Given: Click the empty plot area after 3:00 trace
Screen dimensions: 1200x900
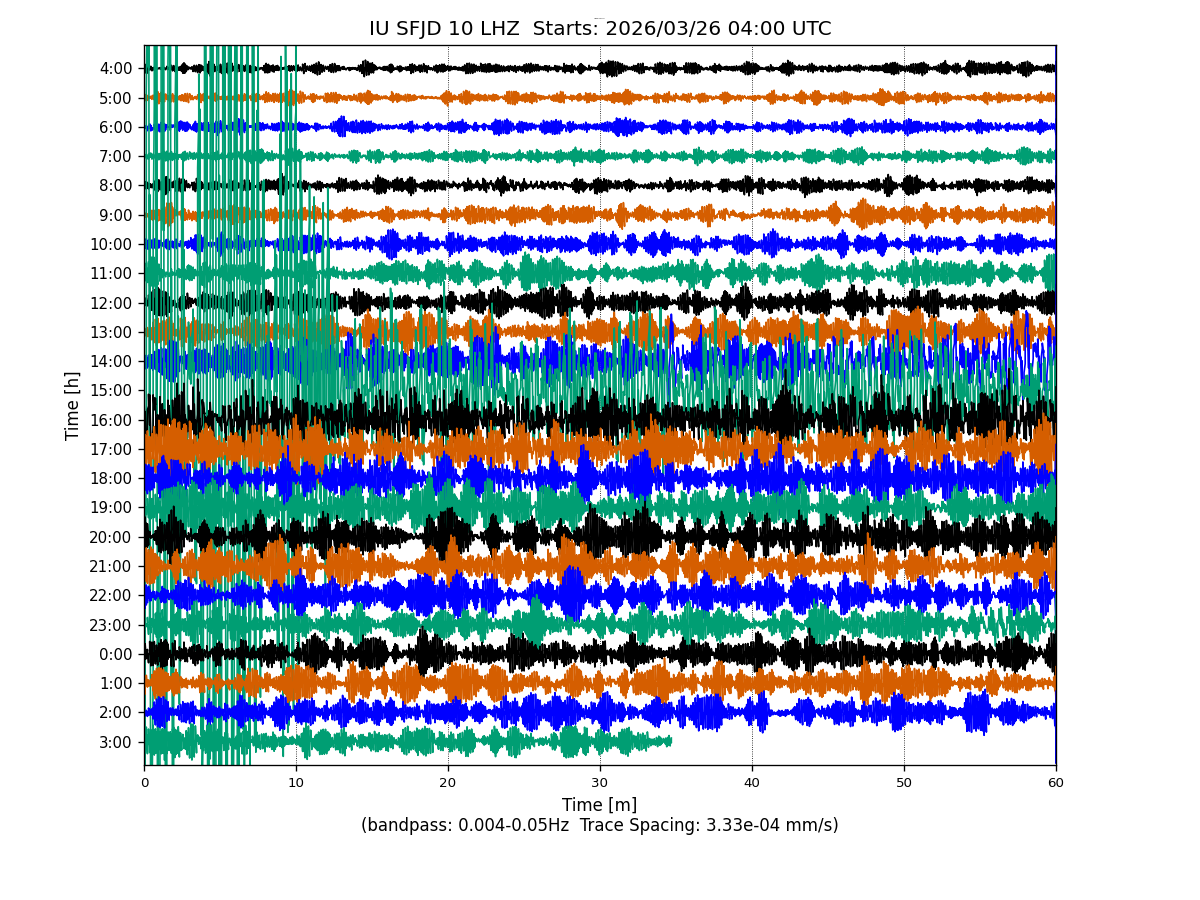Looking at the screenshot, I should click(860, 745).
